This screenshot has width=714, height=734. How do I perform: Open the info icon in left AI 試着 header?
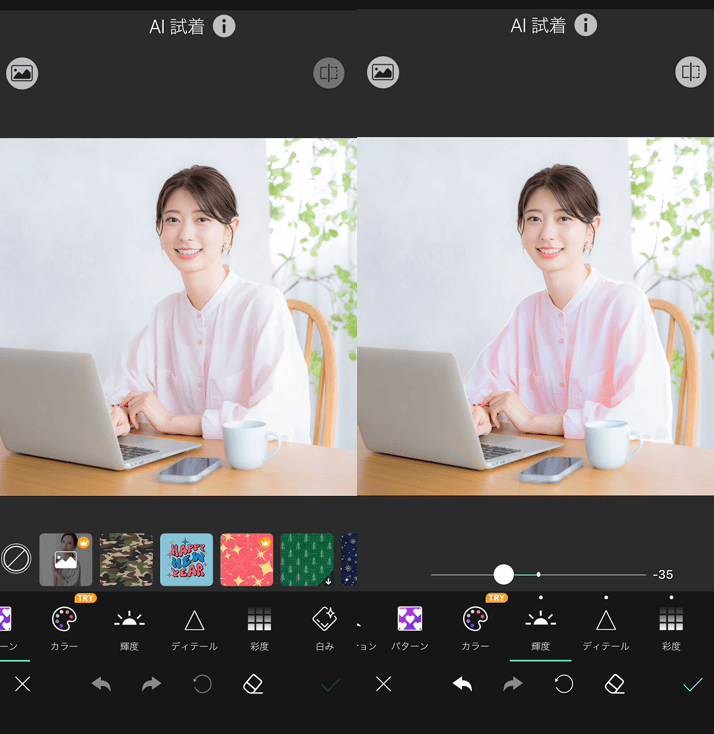point(224,26)
